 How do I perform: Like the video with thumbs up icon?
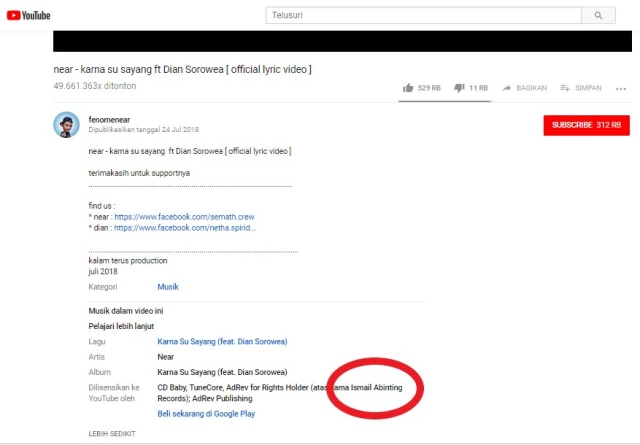click(408, 88)
